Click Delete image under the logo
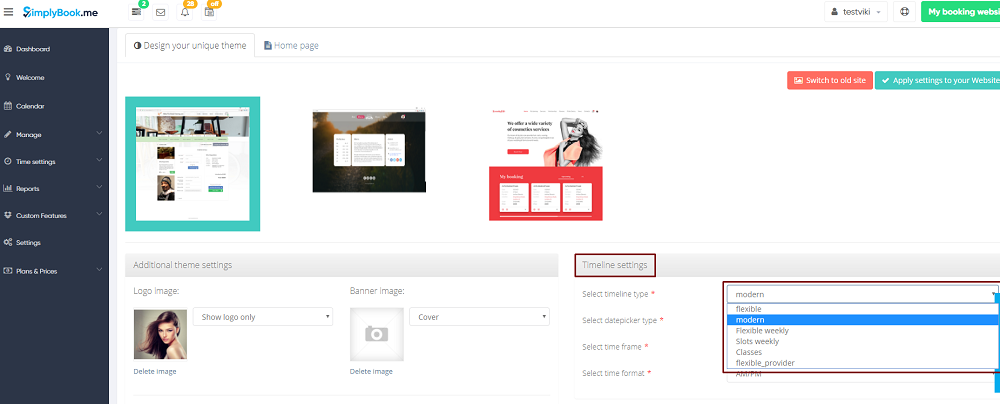Screen dimensions: 1000x404 pyautogui.click(x=154, y=371)
